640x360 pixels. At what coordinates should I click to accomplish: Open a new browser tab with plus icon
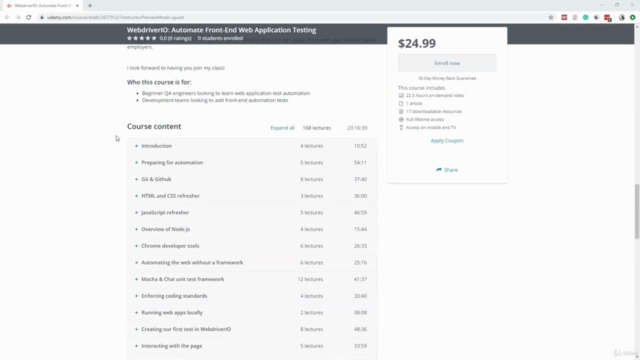90,6
